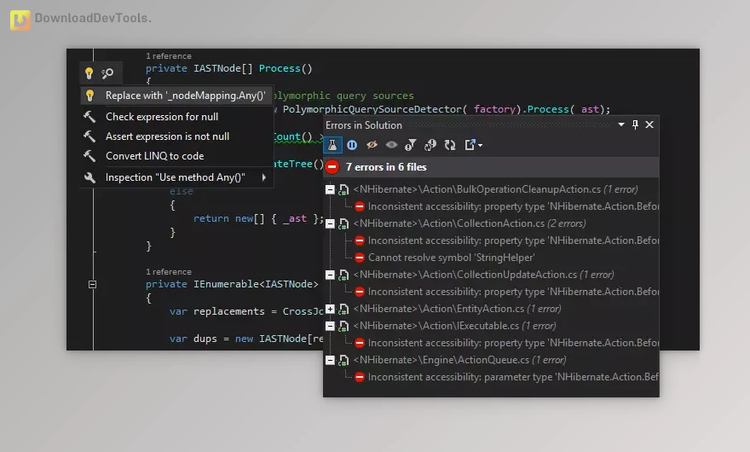Click 'replacements' variable in code

[229, 311]
